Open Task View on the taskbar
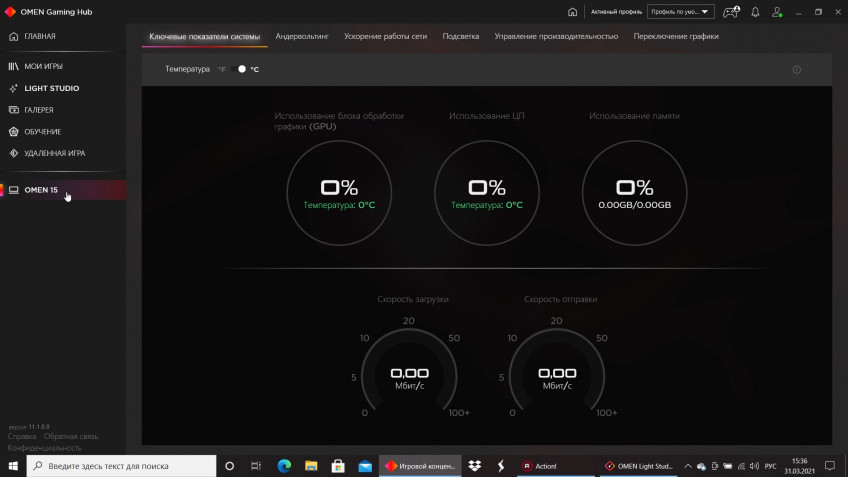This screenshot has height=477, width=848. 256,466
